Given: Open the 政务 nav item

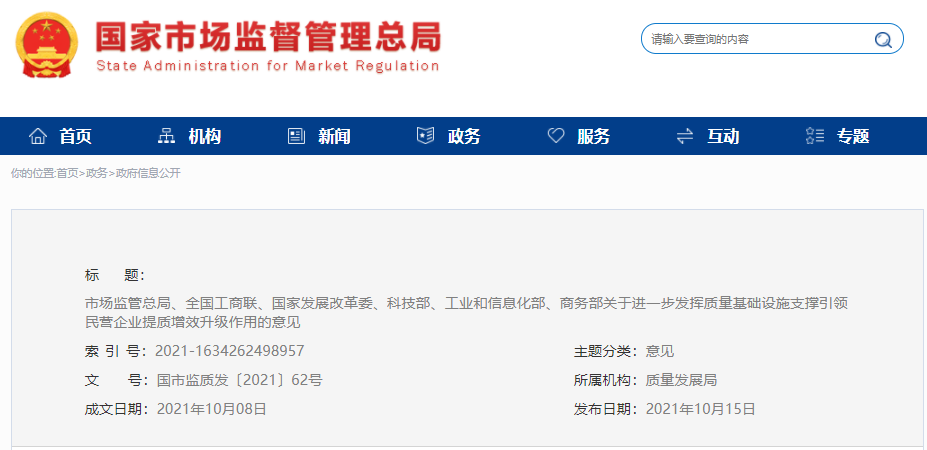Looking at the screenshot, I should pos(464,137).
